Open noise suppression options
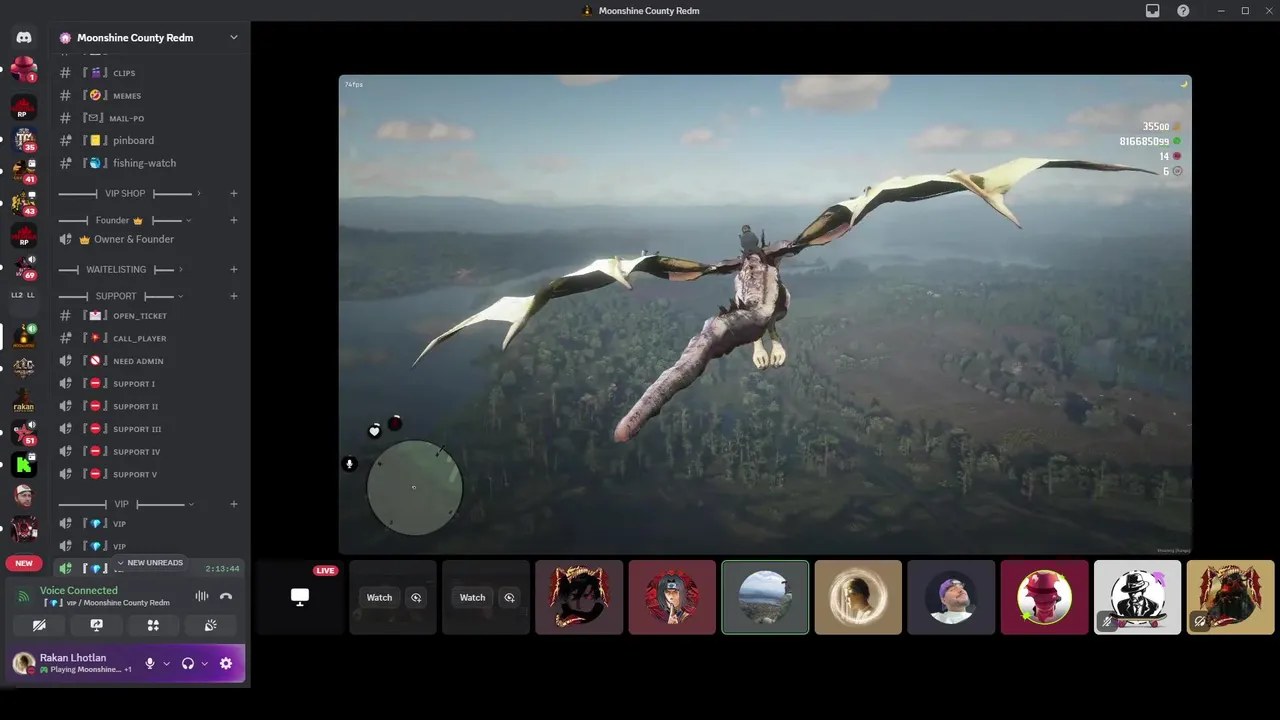1280x720 pixels. (201, 596)
